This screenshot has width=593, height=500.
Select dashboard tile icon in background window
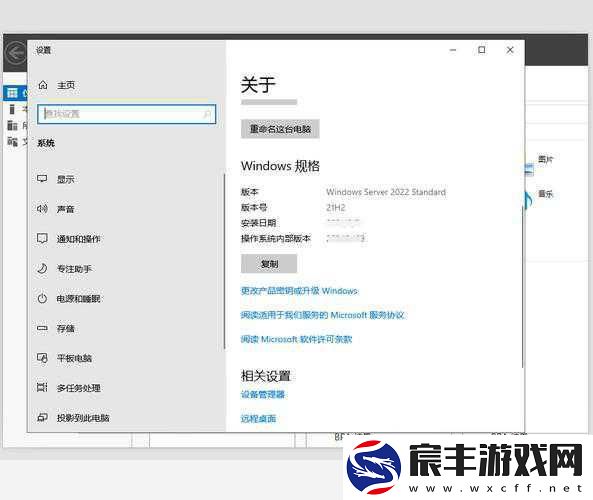(x=12, y=93)
